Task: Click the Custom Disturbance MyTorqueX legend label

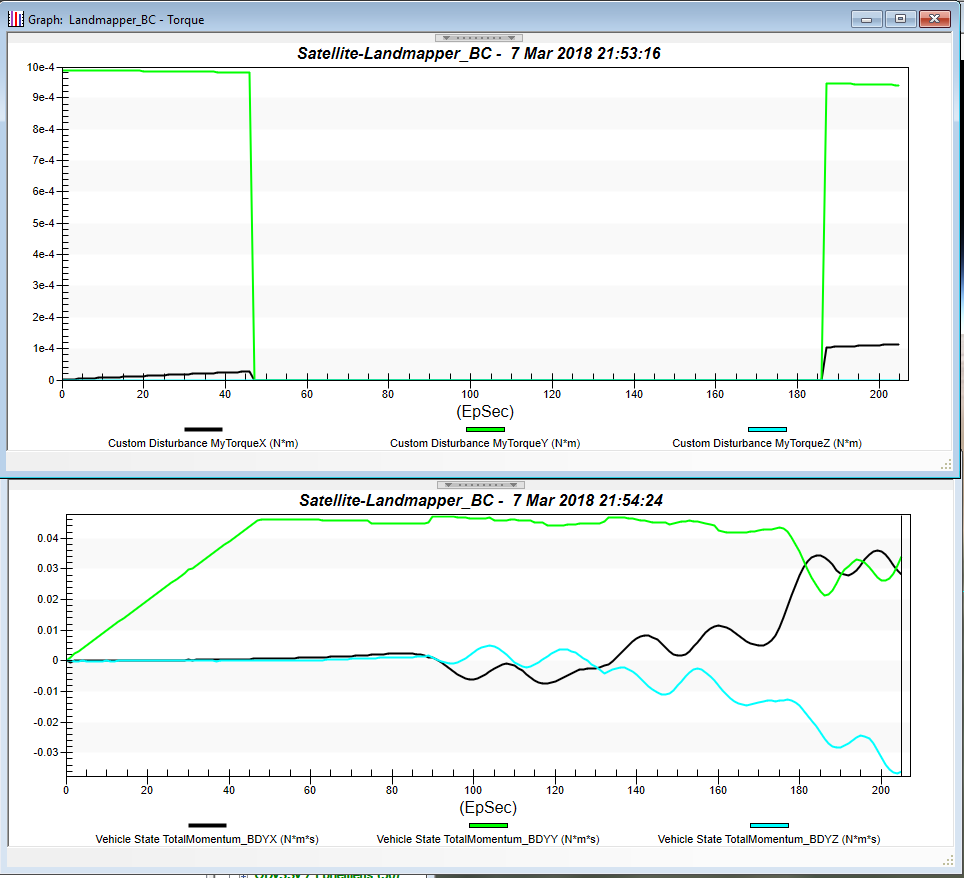Action: [x=203, y=443]
